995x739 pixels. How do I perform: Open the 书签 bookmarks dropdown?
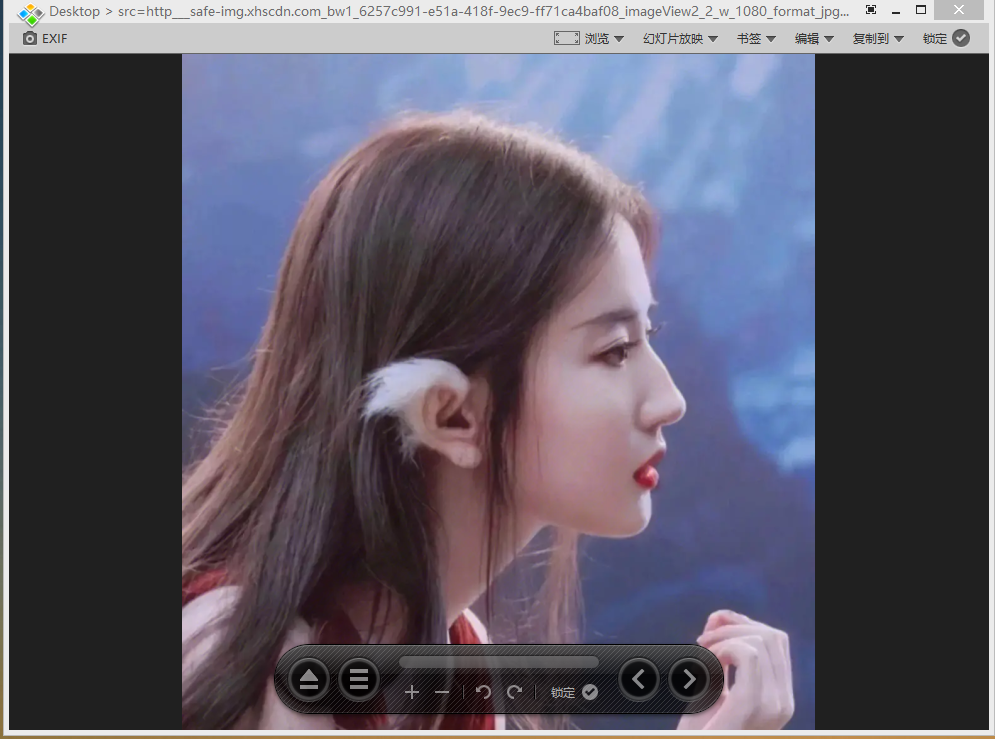756,39
